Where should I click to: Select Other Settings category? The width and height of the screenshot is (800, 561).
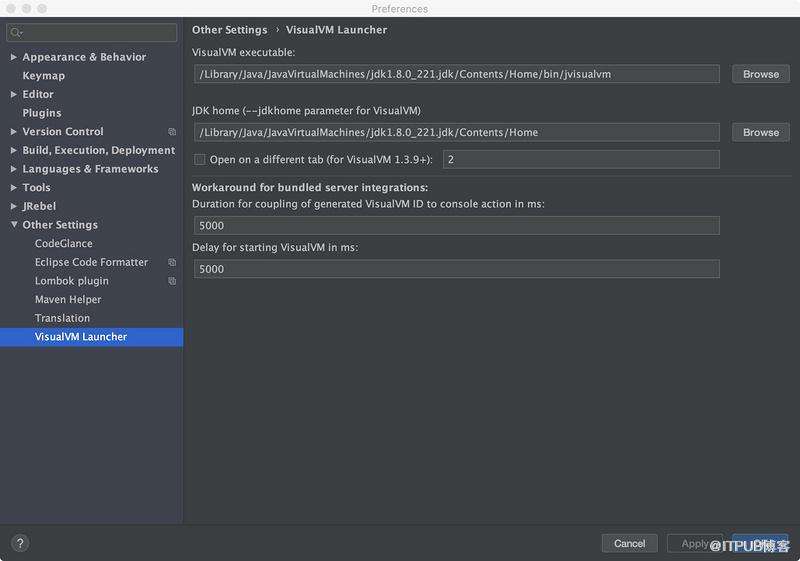(60, 225)
